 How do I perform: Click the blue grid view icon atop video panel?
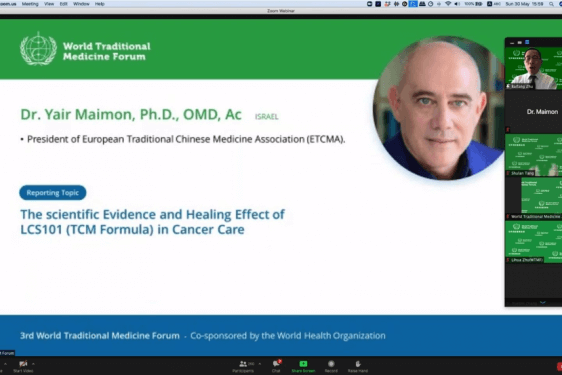527,42
